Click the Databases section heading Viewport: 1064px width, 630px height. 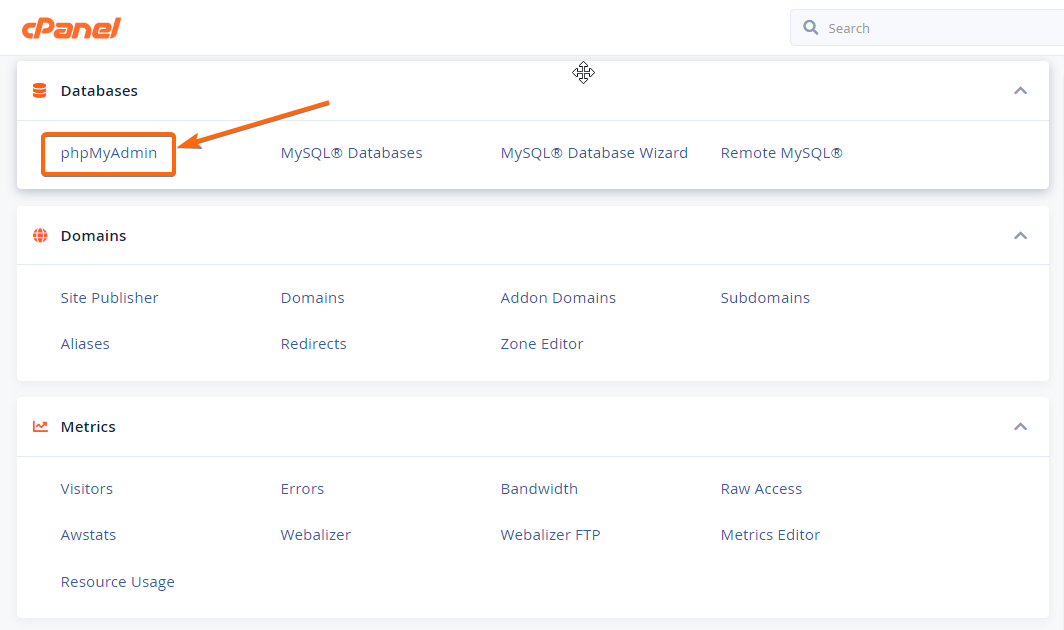99,91
